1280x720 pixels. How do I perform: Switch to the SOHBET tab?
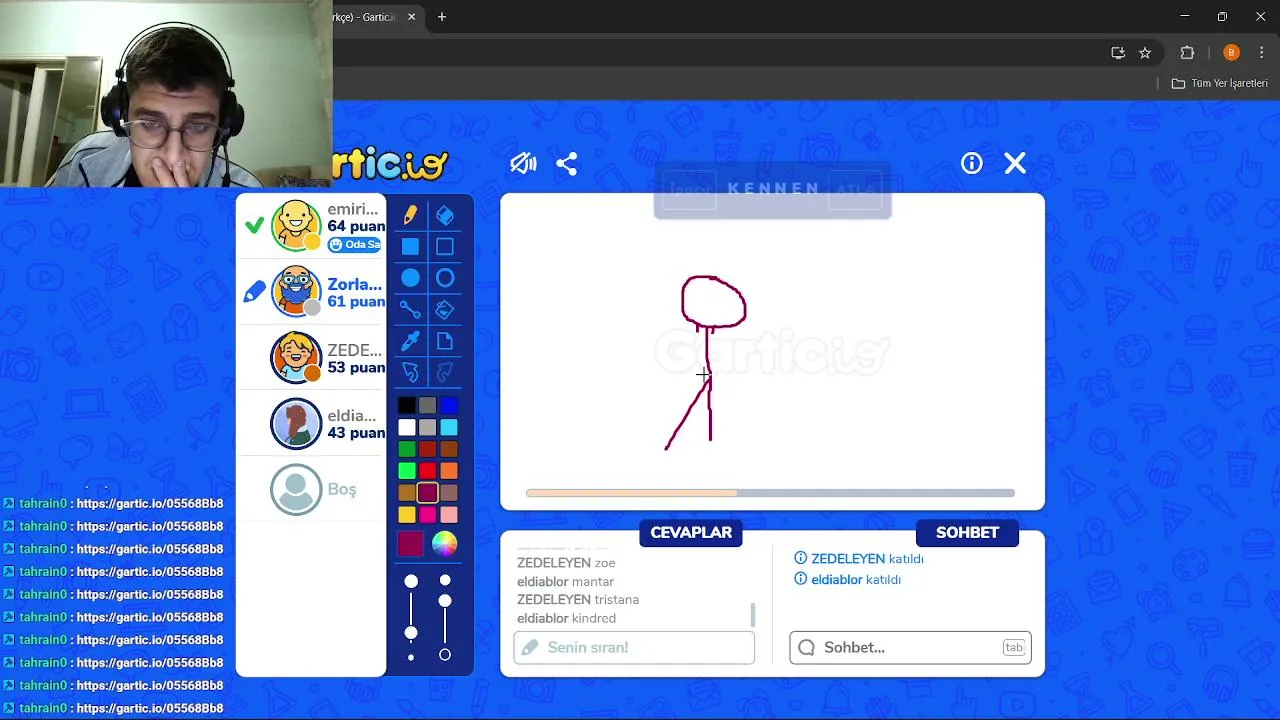967,533
